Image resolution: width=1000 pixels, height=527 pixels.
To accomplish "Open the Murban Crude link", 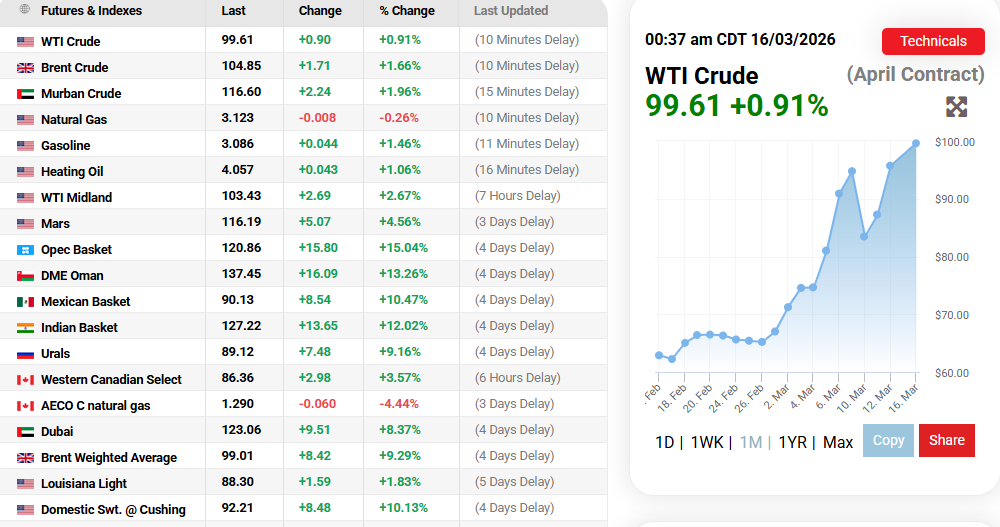I will coord(81,94).
